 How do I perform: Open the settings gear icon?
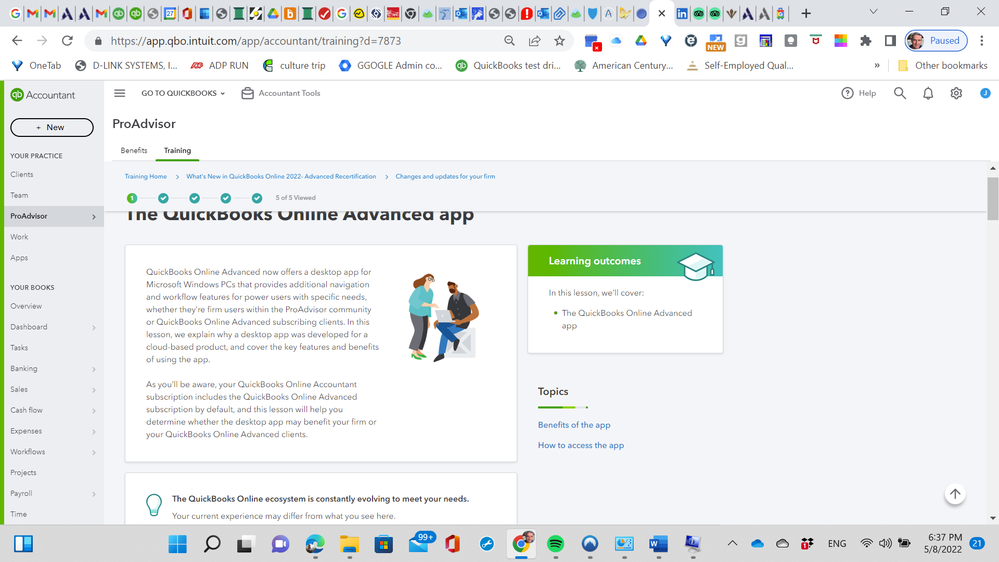956,93
